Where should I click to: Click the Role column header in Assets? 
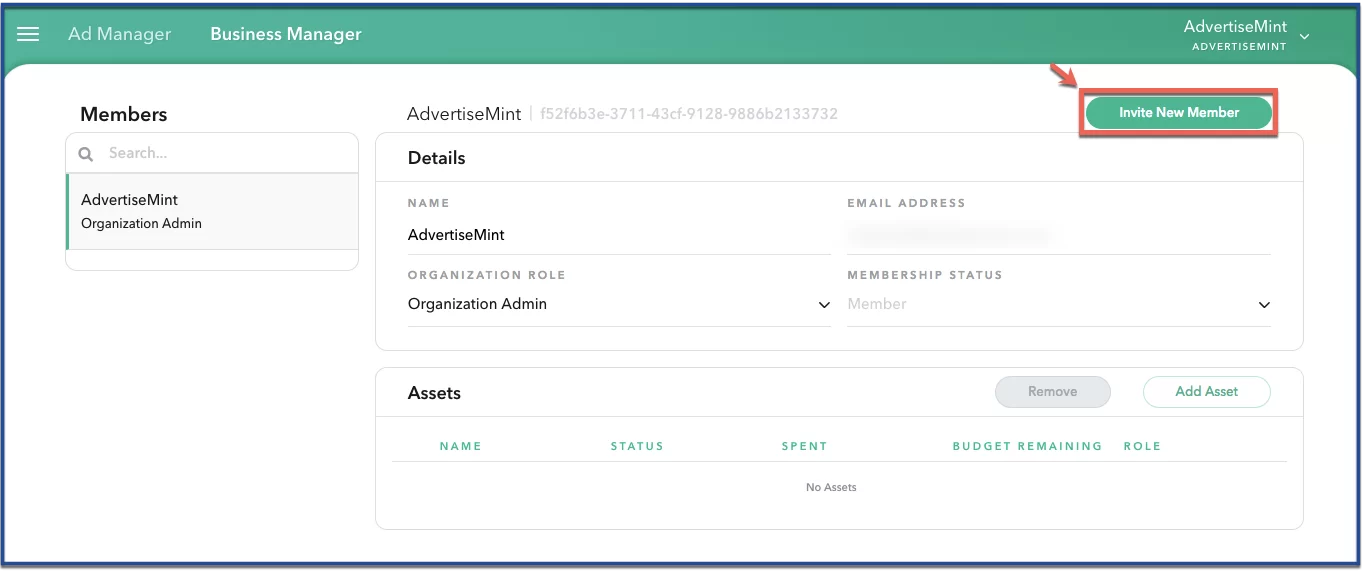pos(1141,446)
